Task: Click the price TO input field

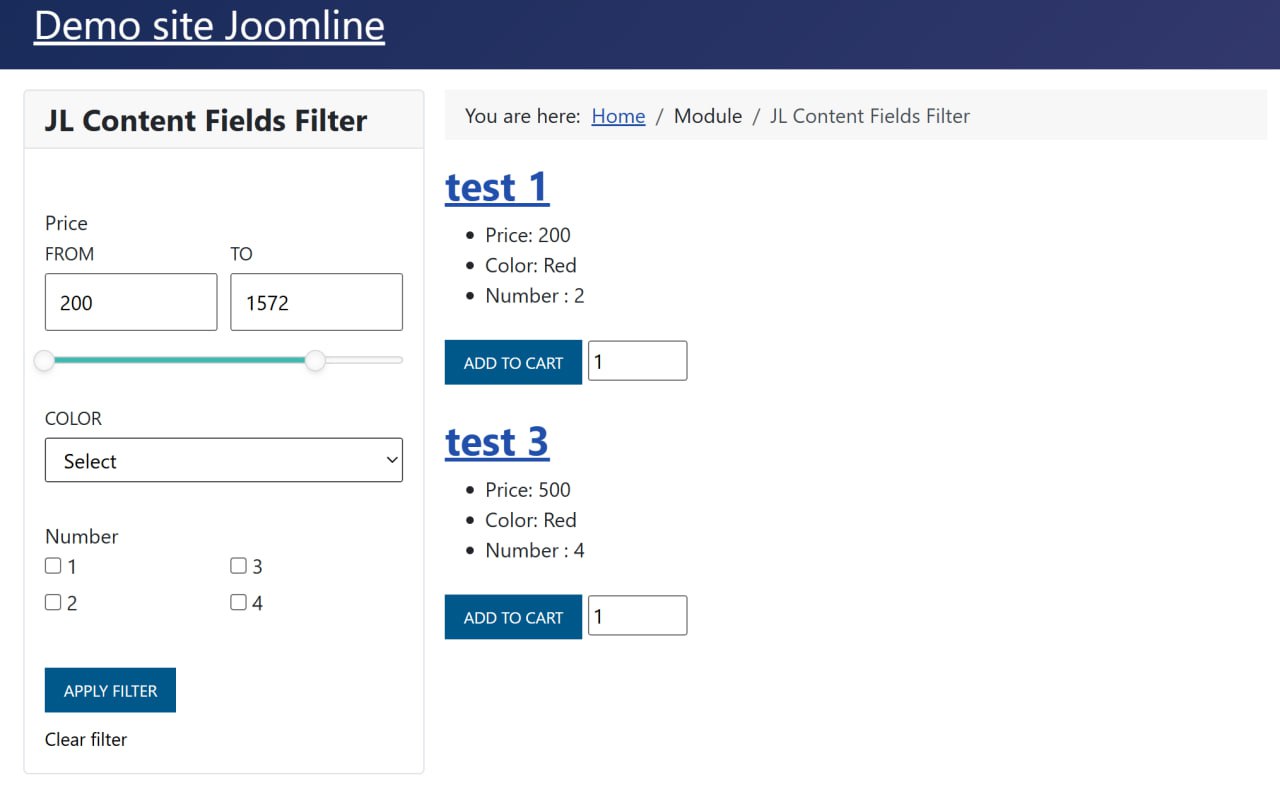Action: [x=316, y=301]
